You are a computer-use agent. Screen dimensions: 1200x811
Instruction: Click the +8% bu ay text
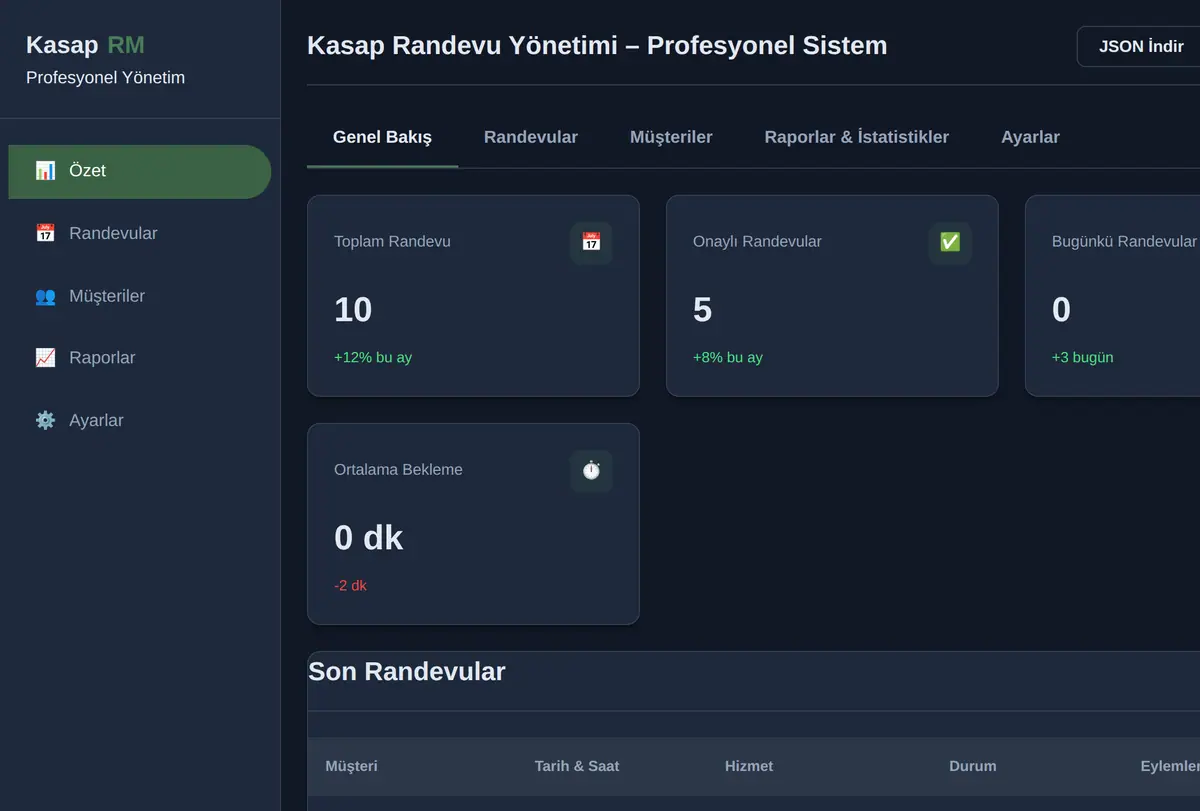728,357
